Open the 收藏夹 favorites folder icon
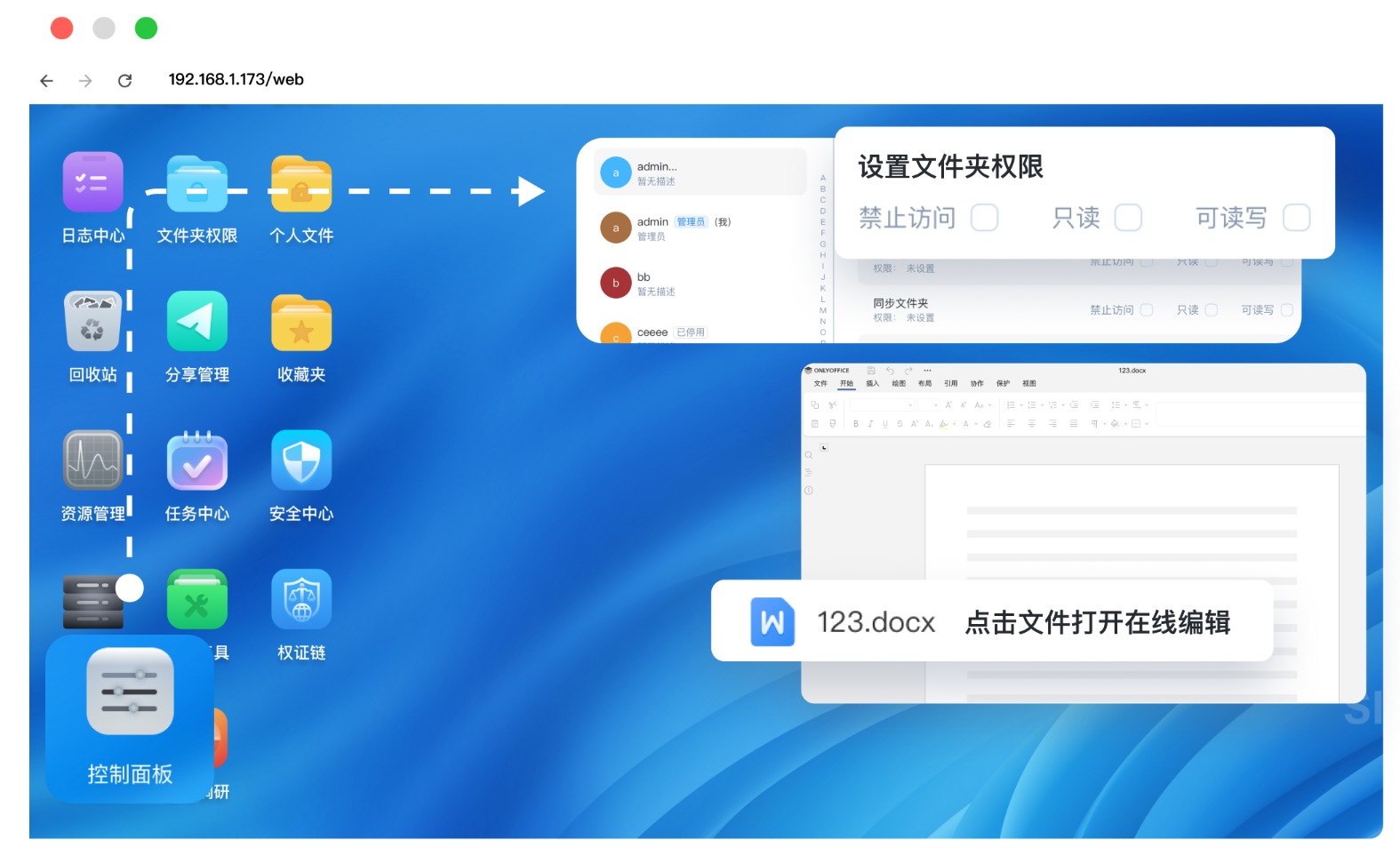 (301, 324)
